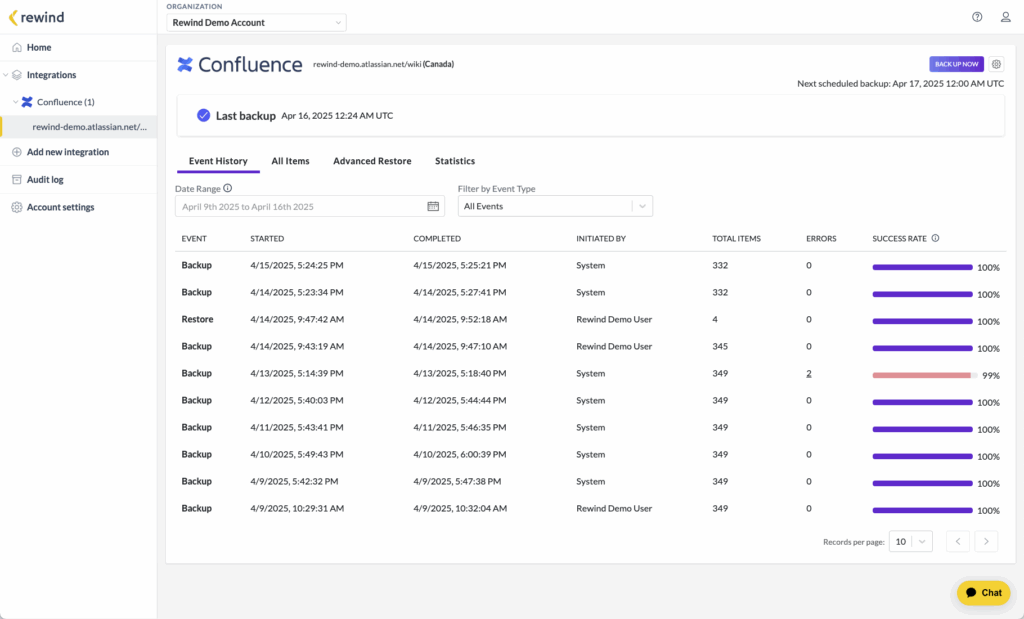
Task: Click the STARTED column header
Action: click(267, 239)
